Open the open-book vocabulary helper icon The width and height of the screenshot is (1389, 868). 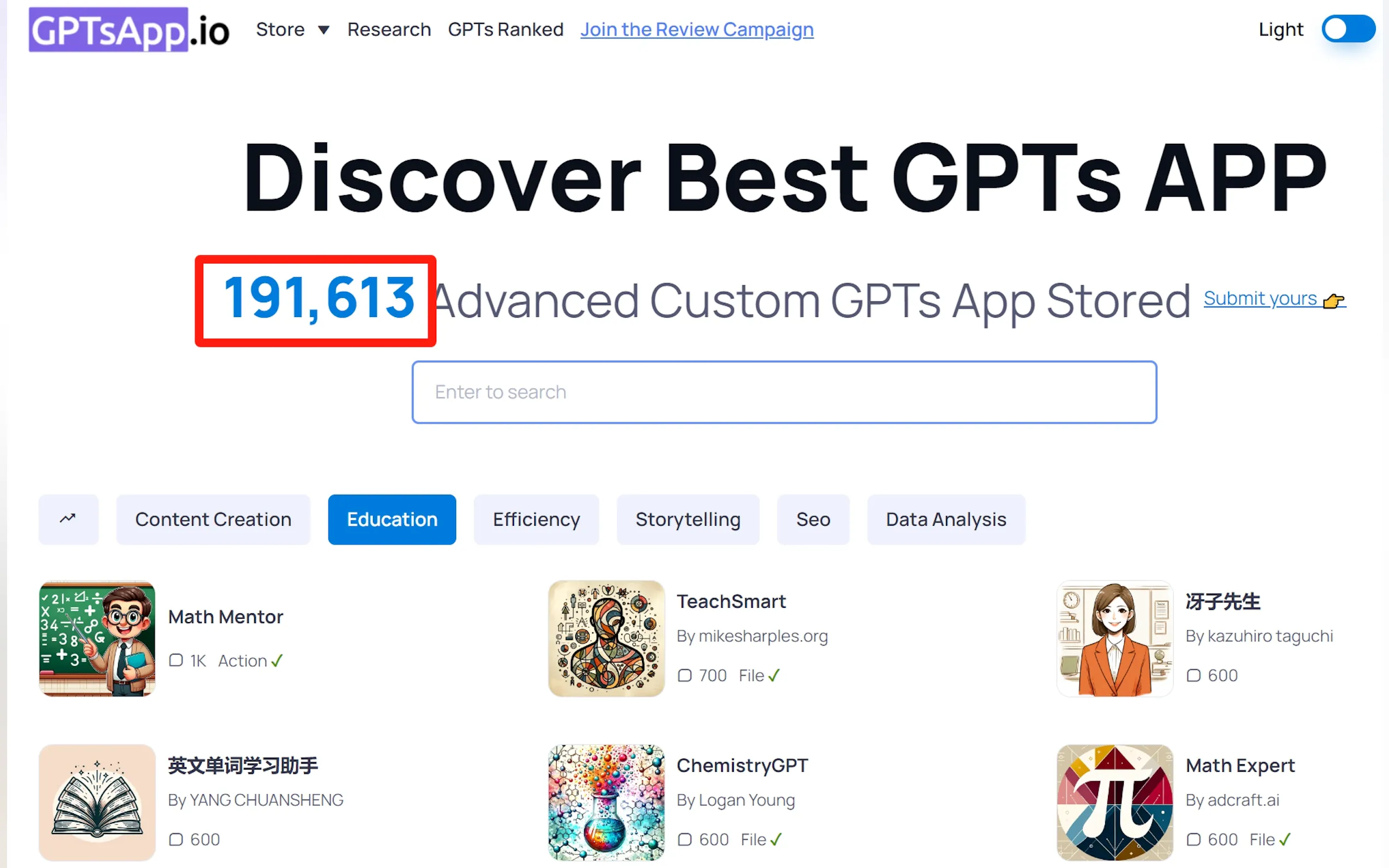point(97,802)
